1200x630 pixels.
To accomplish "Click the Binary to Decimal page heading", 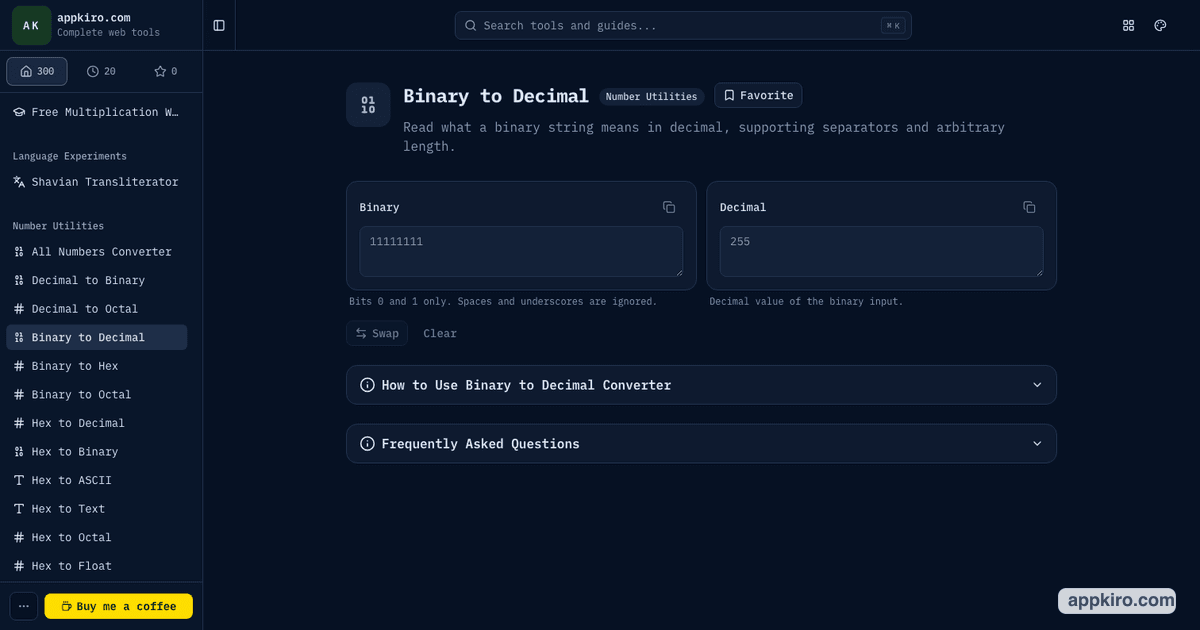I will (x=496, y=96).
